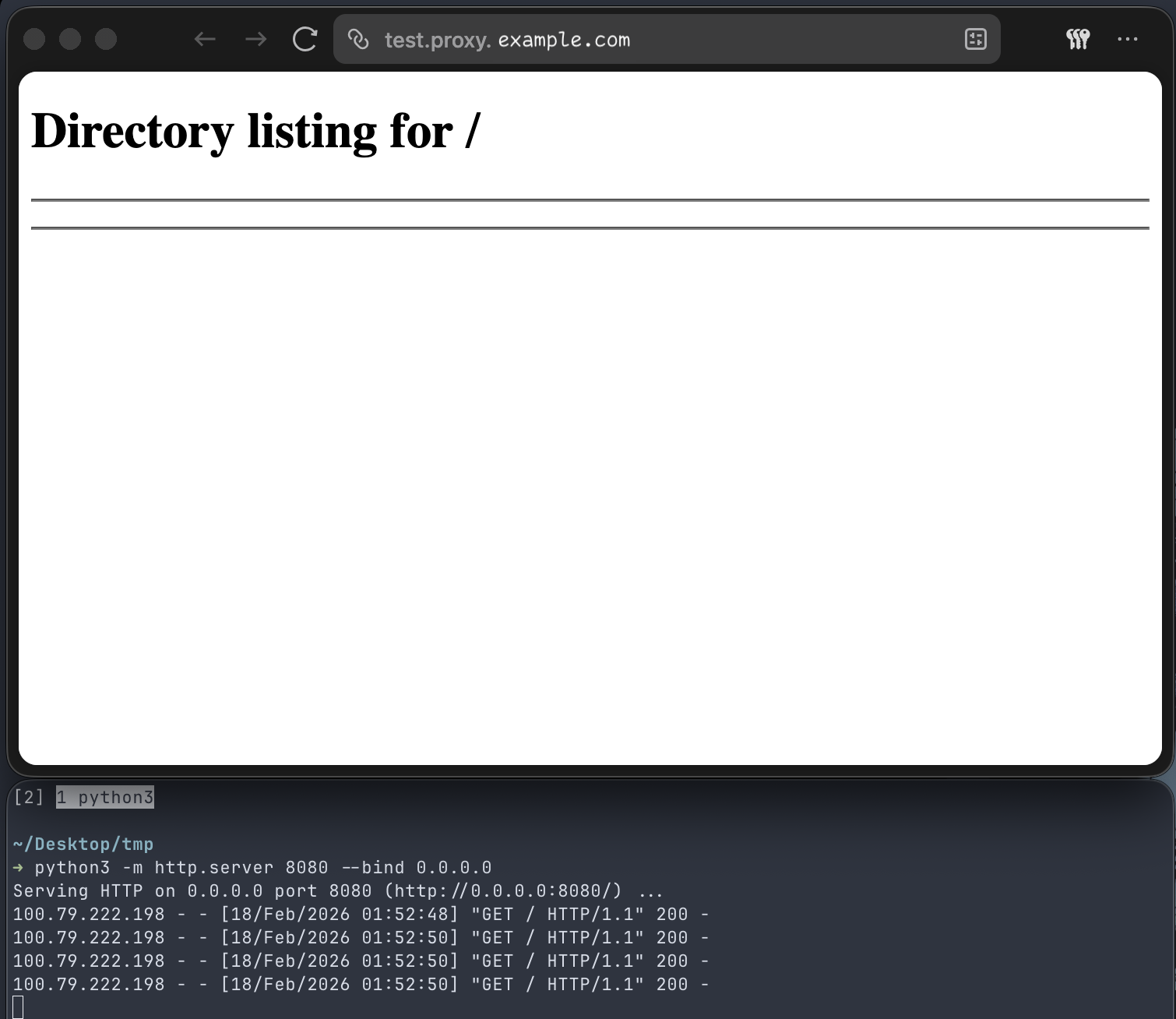Image resolution: width=1176 pixels, height=1019 pixels.
Task: Click the [2] session indicator
Action: coord(29,797)
